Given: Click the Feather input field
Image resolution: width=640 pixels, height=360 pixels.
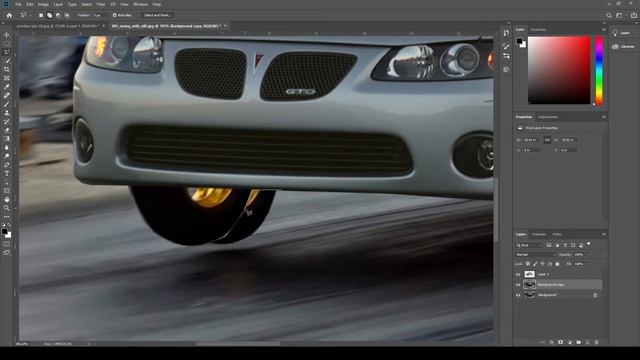Looking at the screenshot, I should point(99,15).
